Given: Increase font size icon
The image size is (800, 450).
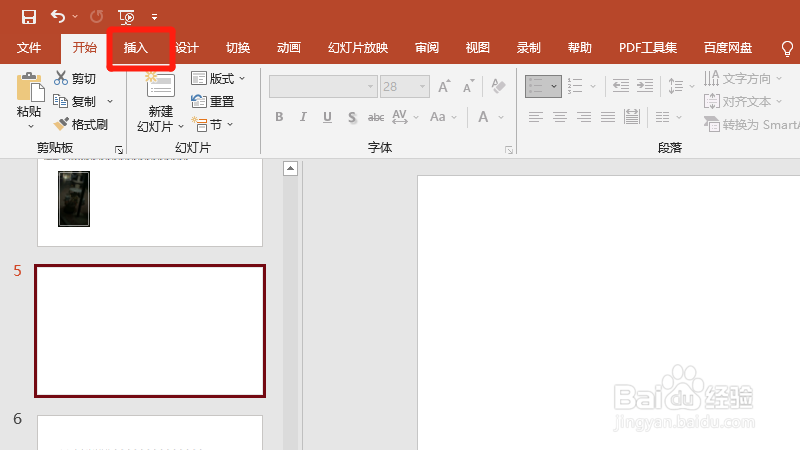Looking at the screenshot, I should click(x=444, y=86).
